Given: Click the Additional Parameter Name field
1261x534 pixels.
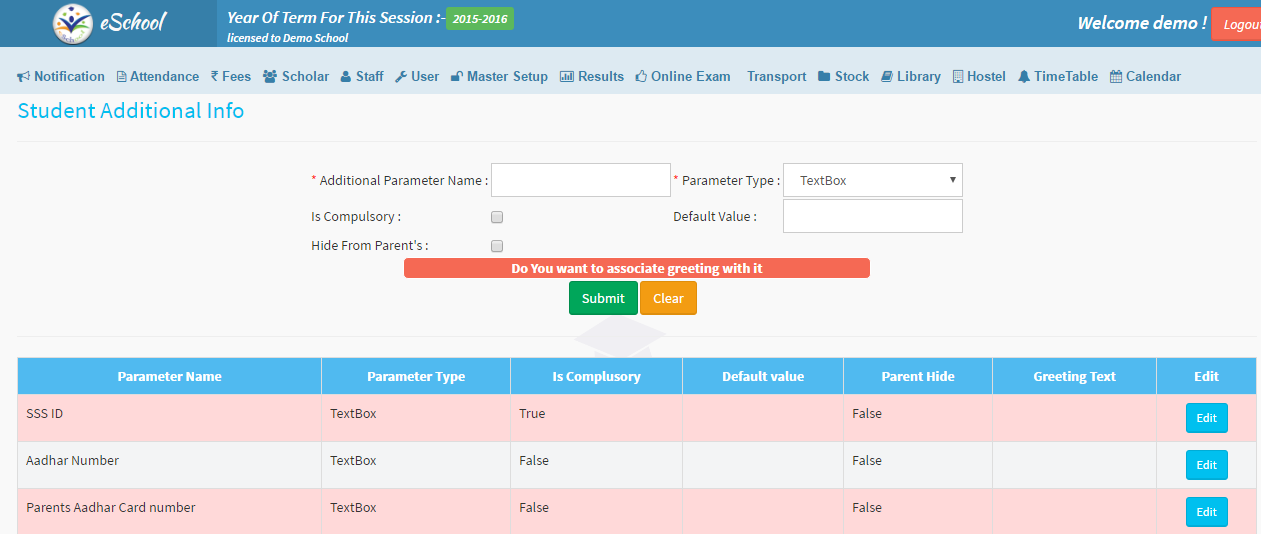Looking at the screenshot, I should pos(580,181).
